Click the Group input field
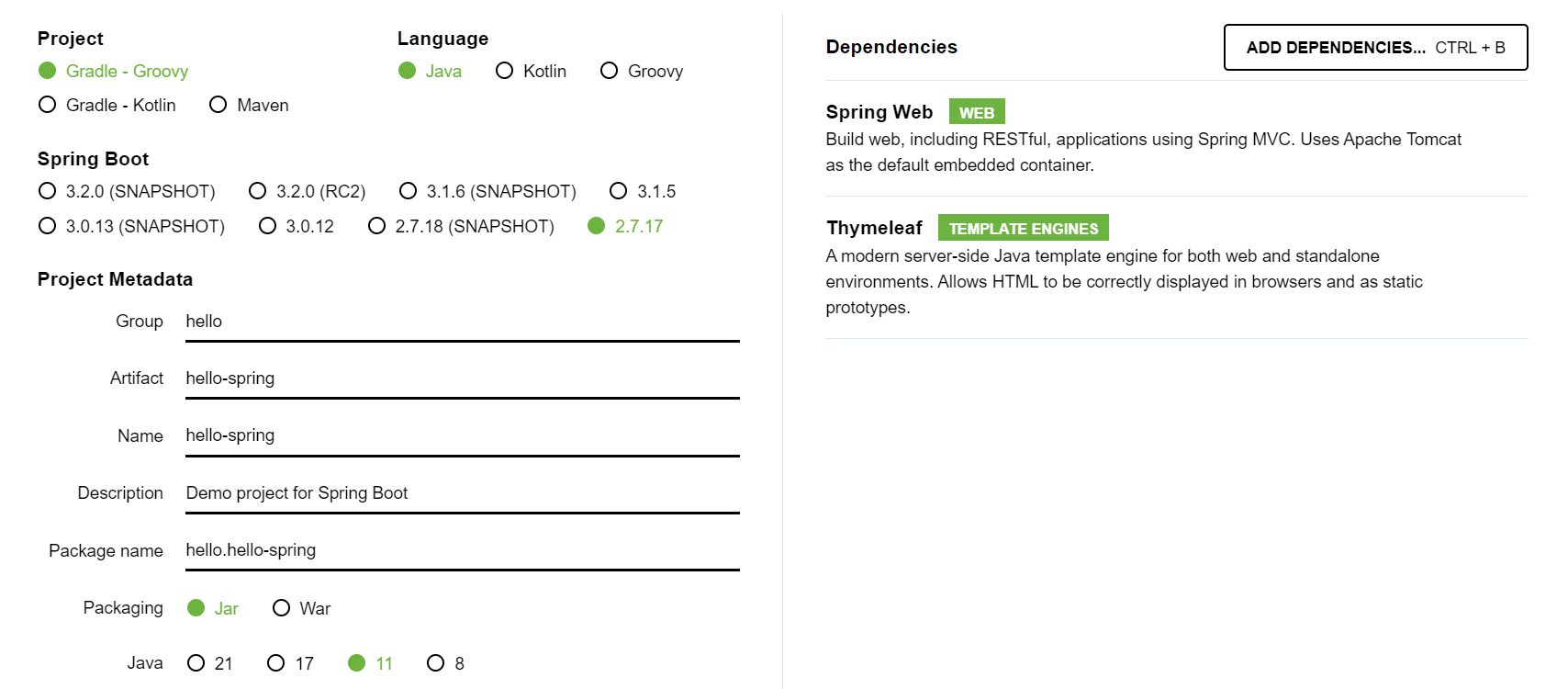Screen dimensions: 1568x689 462,322
